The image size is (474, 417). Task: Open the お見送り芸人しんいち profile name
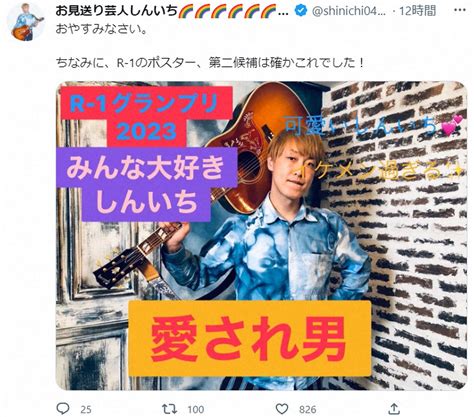[x=116, y=11]
